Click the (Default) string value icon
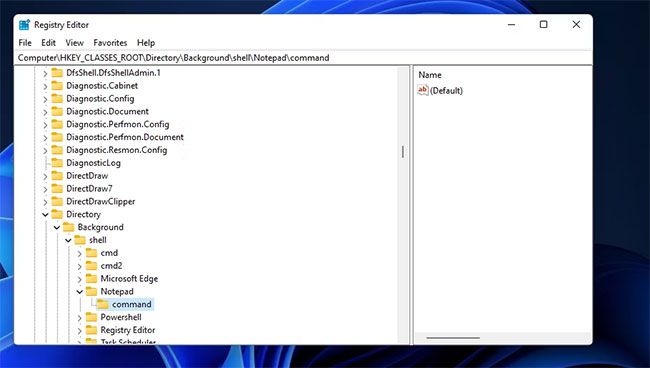 pyautogui.click(x=423, y=90)
